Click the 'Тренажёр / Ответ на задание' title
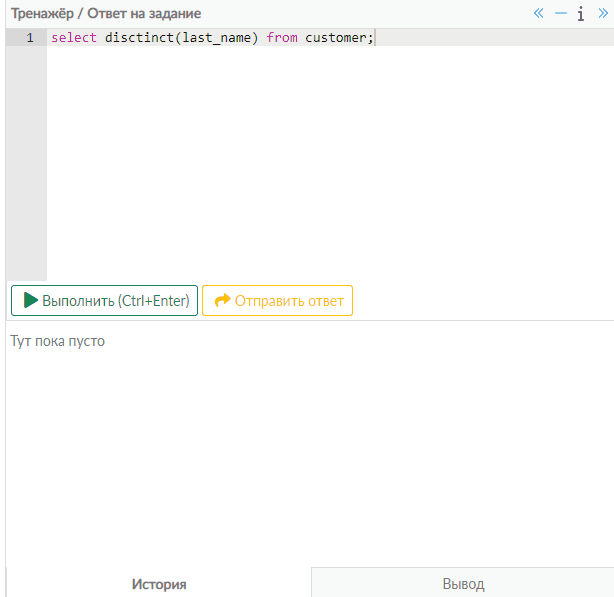614x597 pixels. [106, 14]
